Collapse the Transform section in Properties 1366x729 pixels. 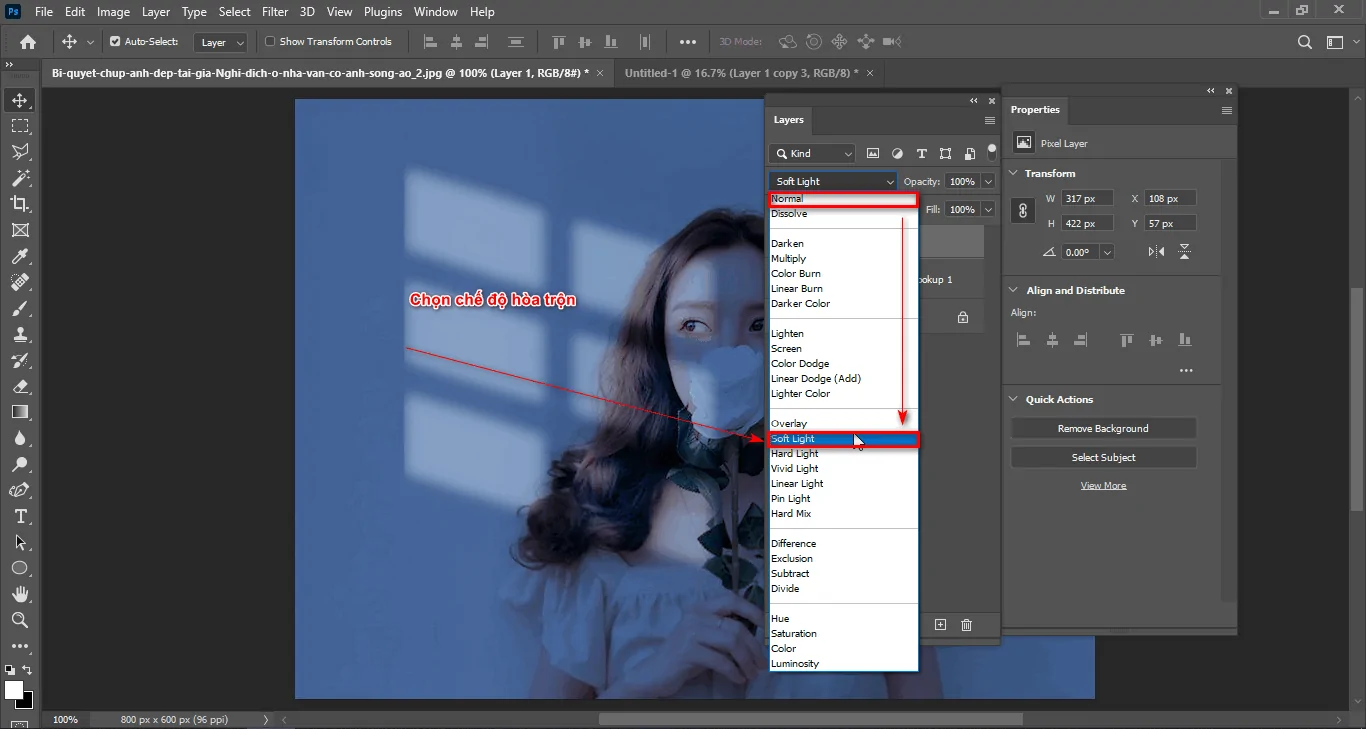pyautogui.click(x=1013, y=173)
